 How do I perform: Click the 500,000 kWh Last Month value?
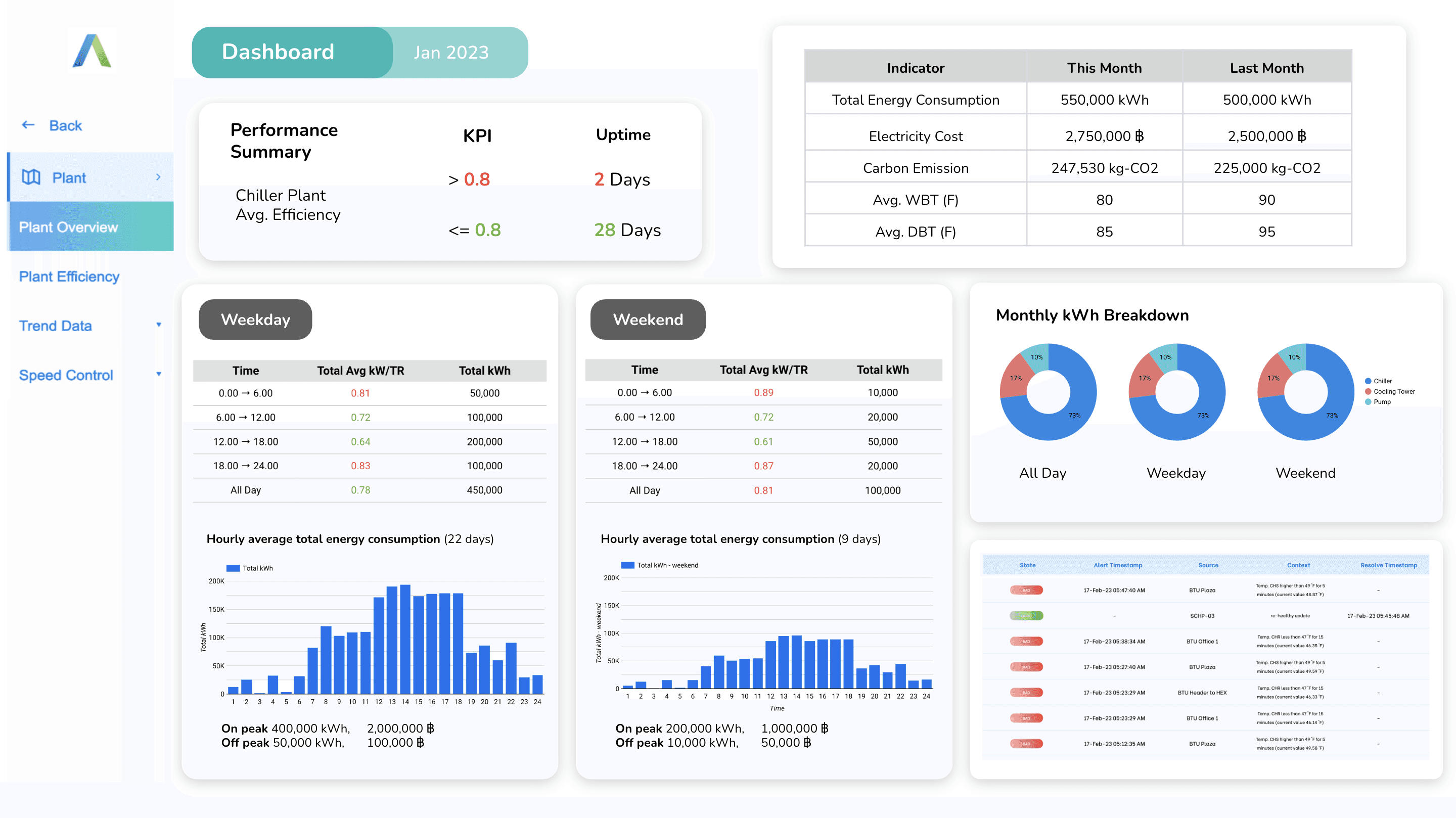coord(1266,100)
